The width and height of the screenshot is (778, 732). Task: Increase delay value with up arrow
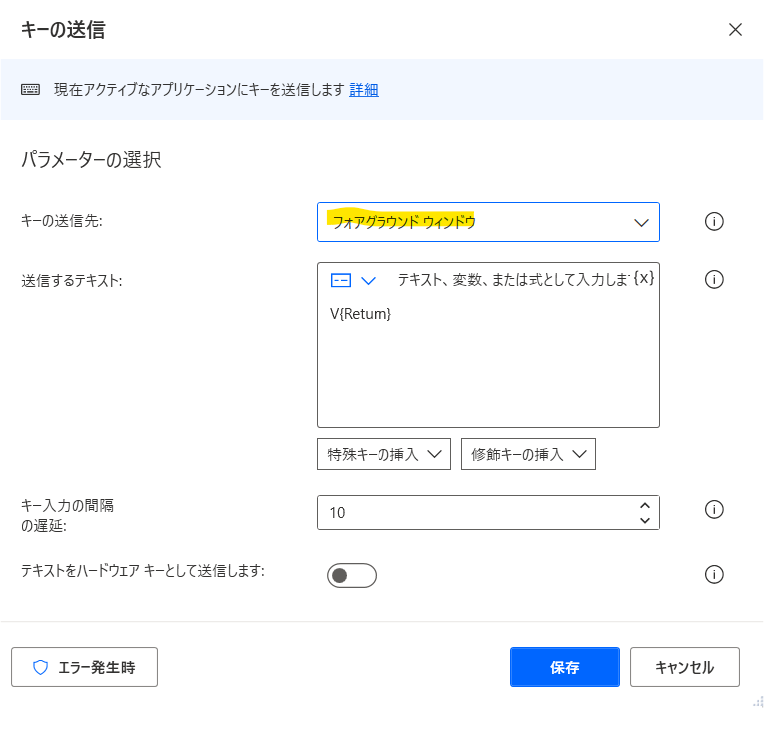click(x=645, y=506)
